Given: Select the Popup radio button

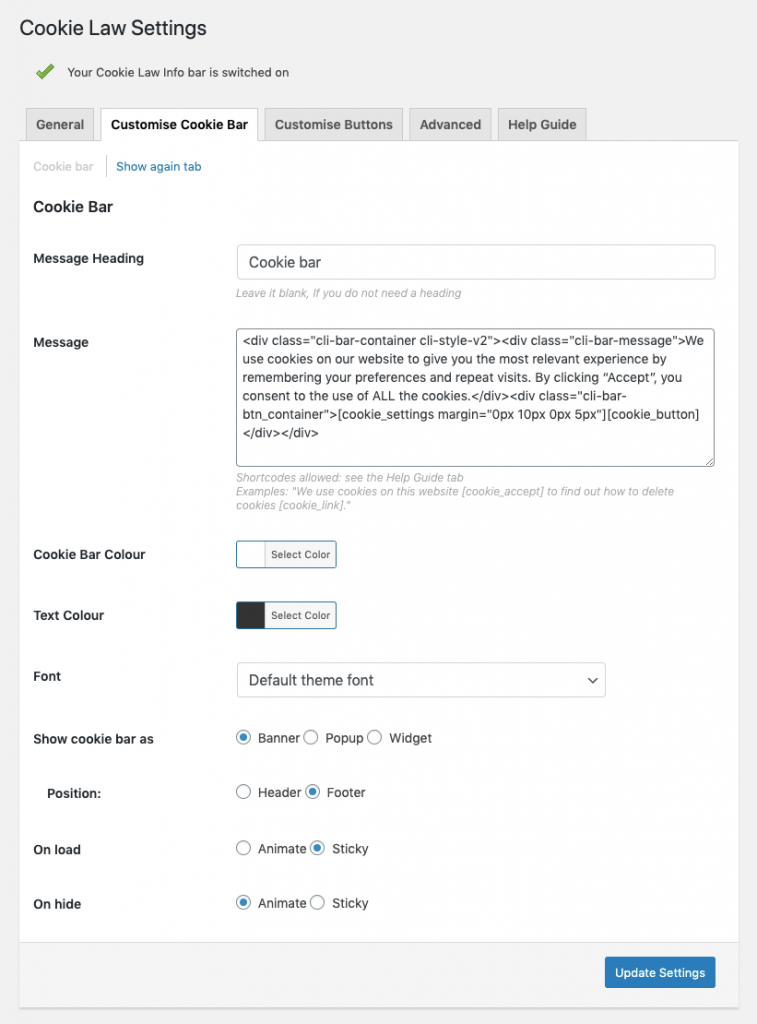Looking at the screenshot, I should coord(311,737).
